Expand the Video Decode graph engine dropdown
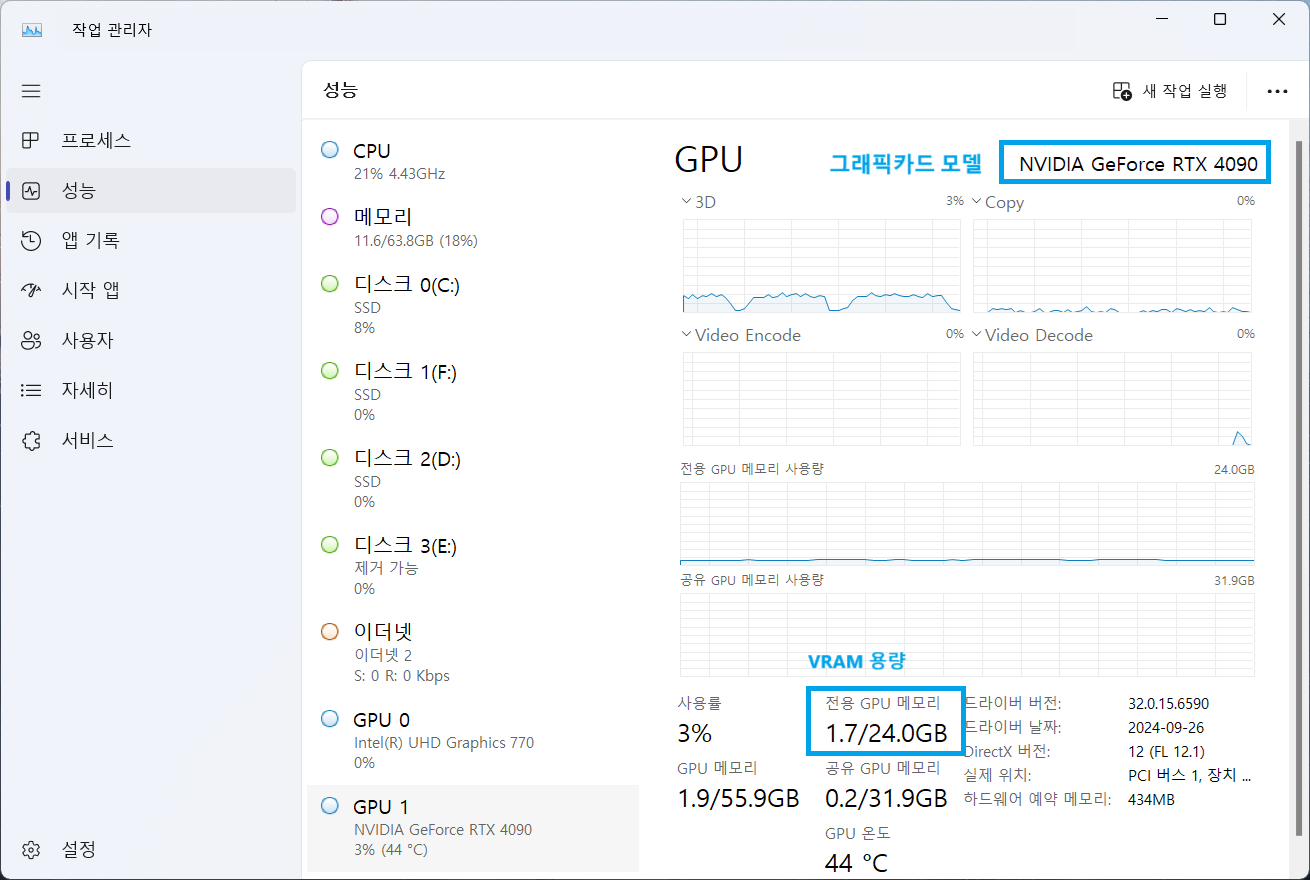This screenshot has width=1310, height=880. (x=977, y=335)
